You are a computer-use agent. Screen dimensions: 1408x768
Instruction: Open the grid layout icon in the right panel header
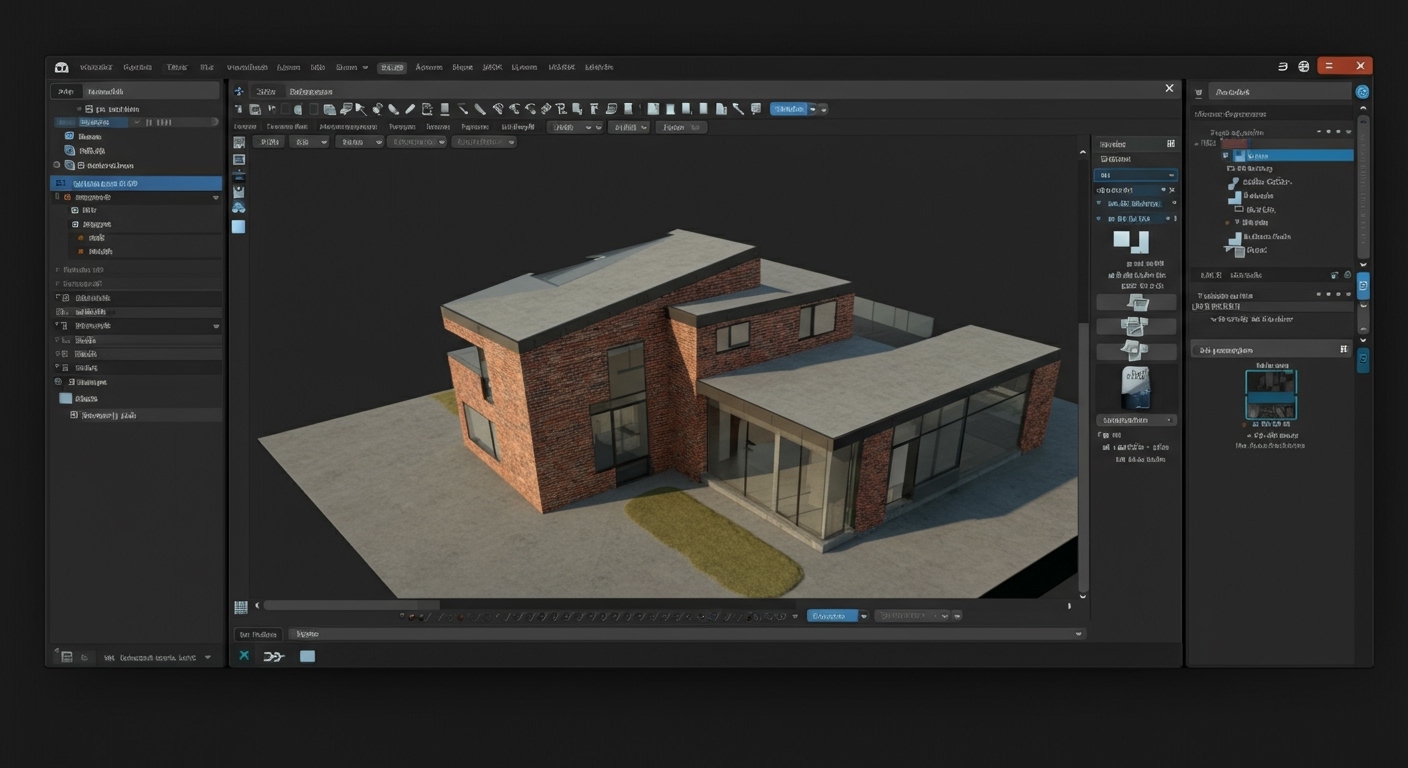tap(1170, 143)
